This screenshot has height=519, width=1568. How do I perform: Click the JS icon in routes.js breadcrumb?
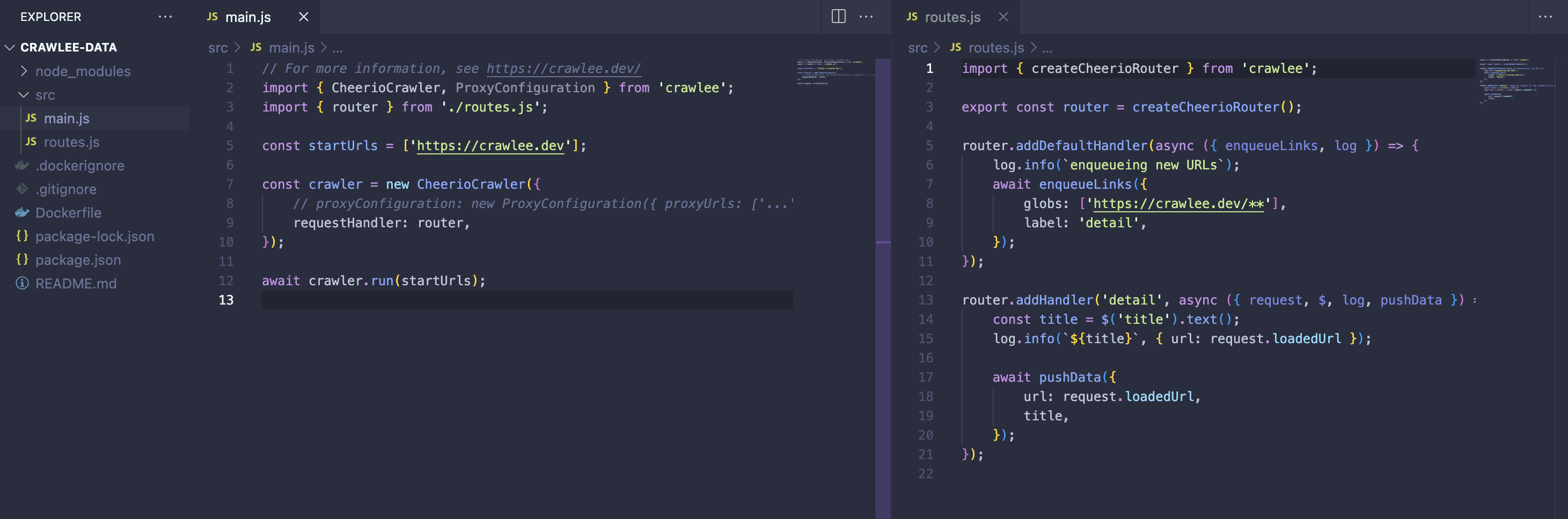click(x=956, y=48)
